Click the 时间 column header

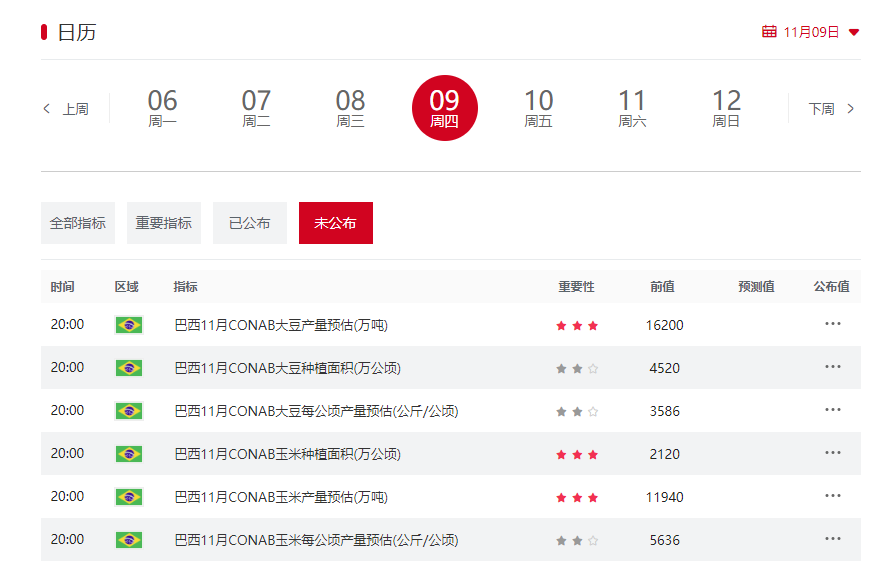click(x=62, y=287)
